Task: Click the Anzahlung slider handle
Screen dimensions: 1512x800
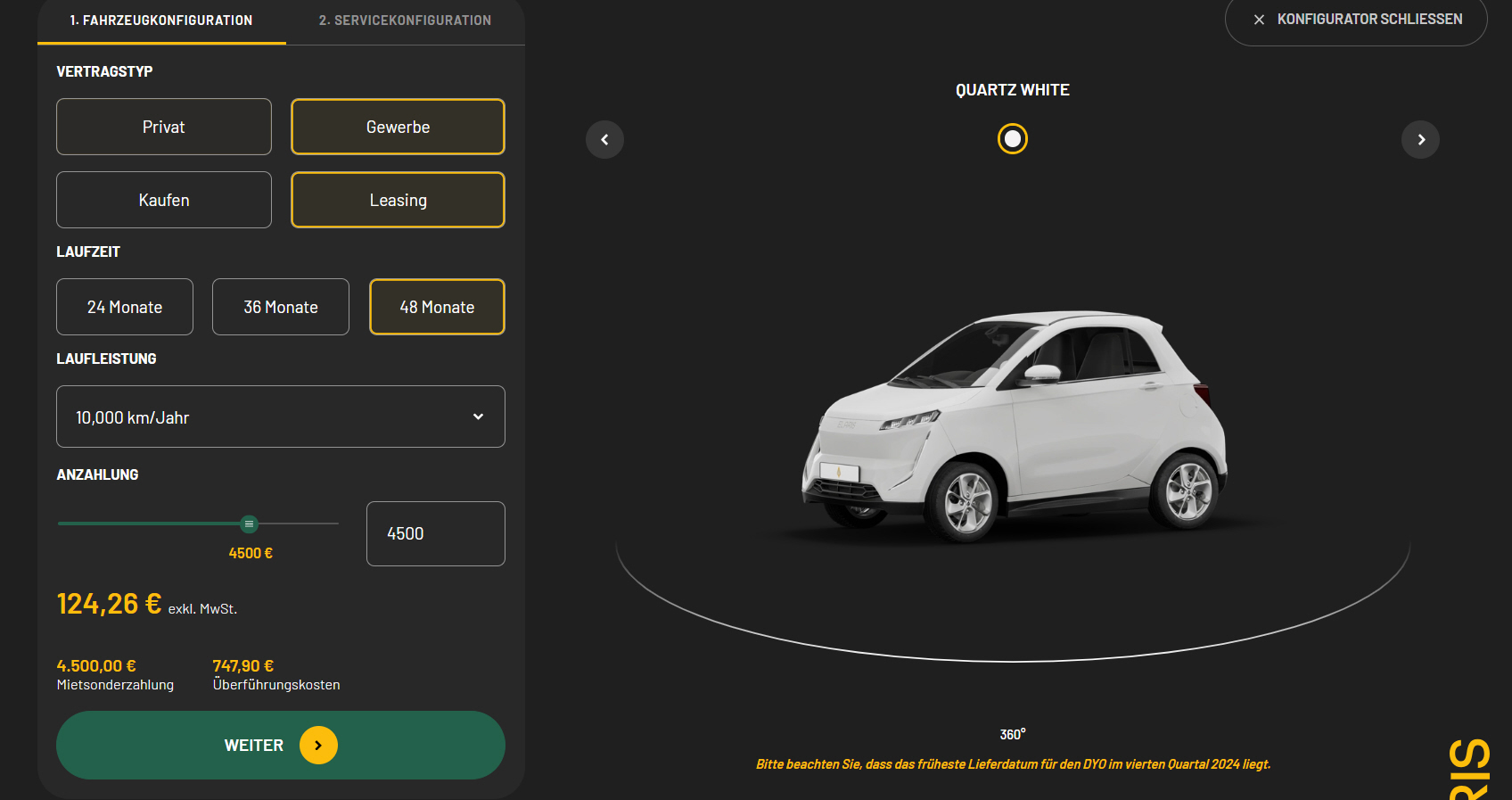Action: 250,524
